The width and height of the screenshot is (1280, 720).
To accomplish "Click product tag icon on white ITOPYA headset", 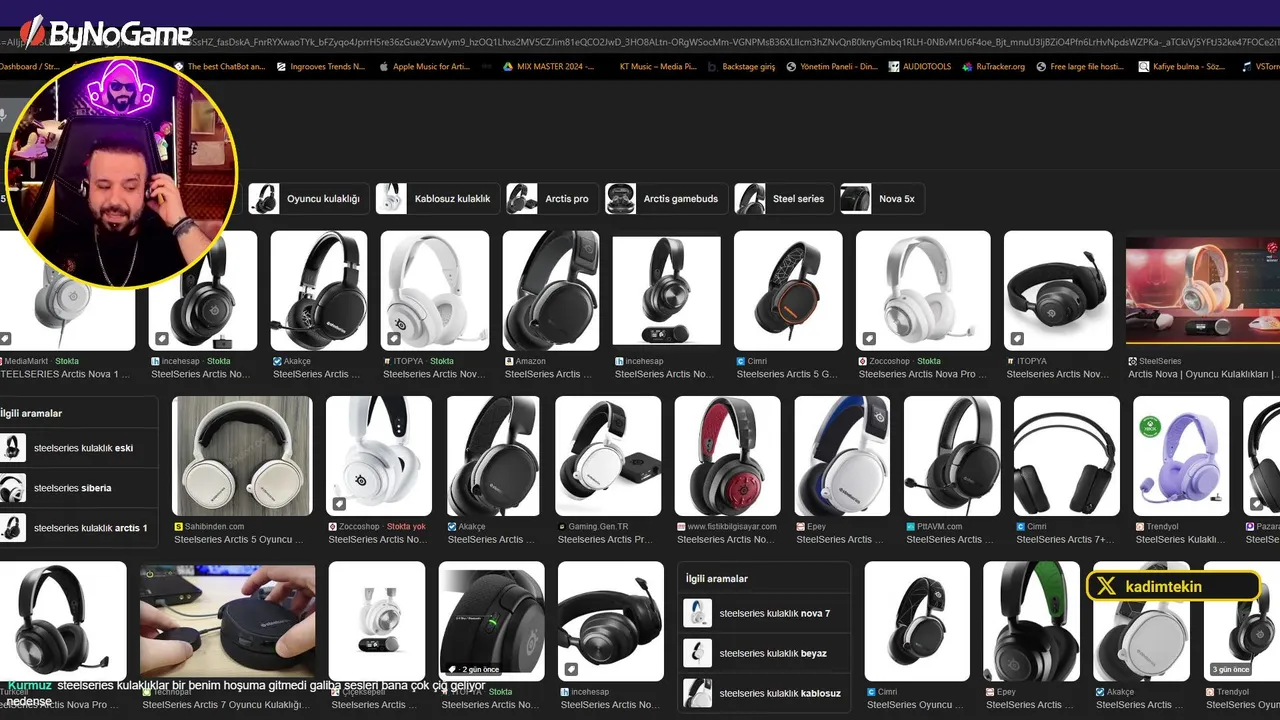I will (x=395, y=338).
